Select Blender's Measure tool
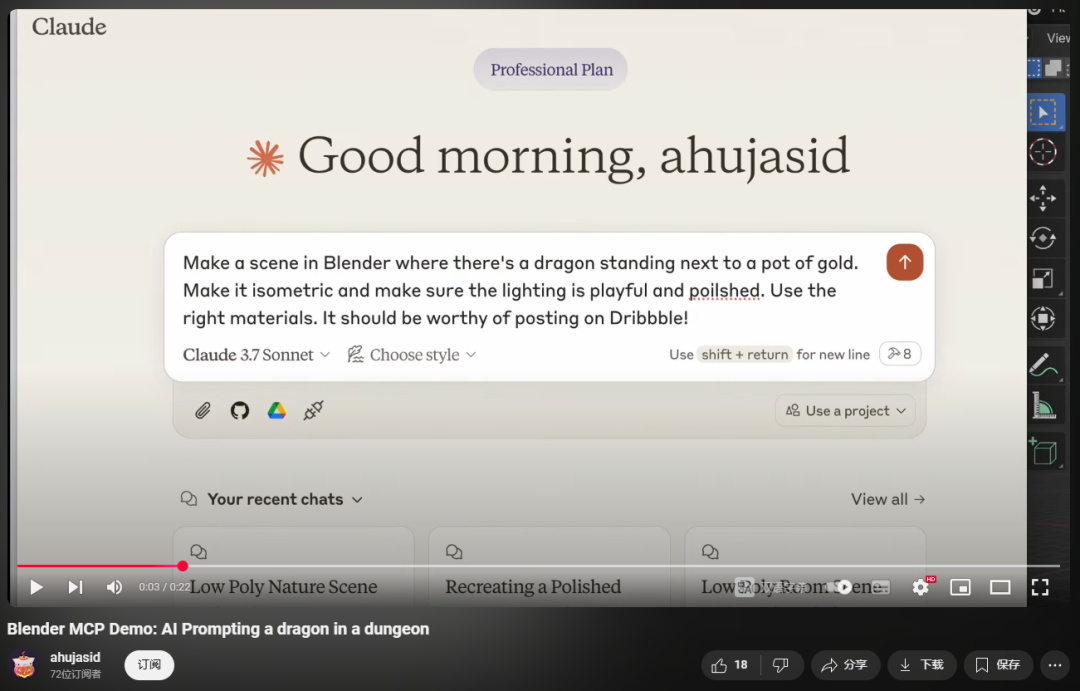The image size is (1080, 691). tap(1043, 405)
